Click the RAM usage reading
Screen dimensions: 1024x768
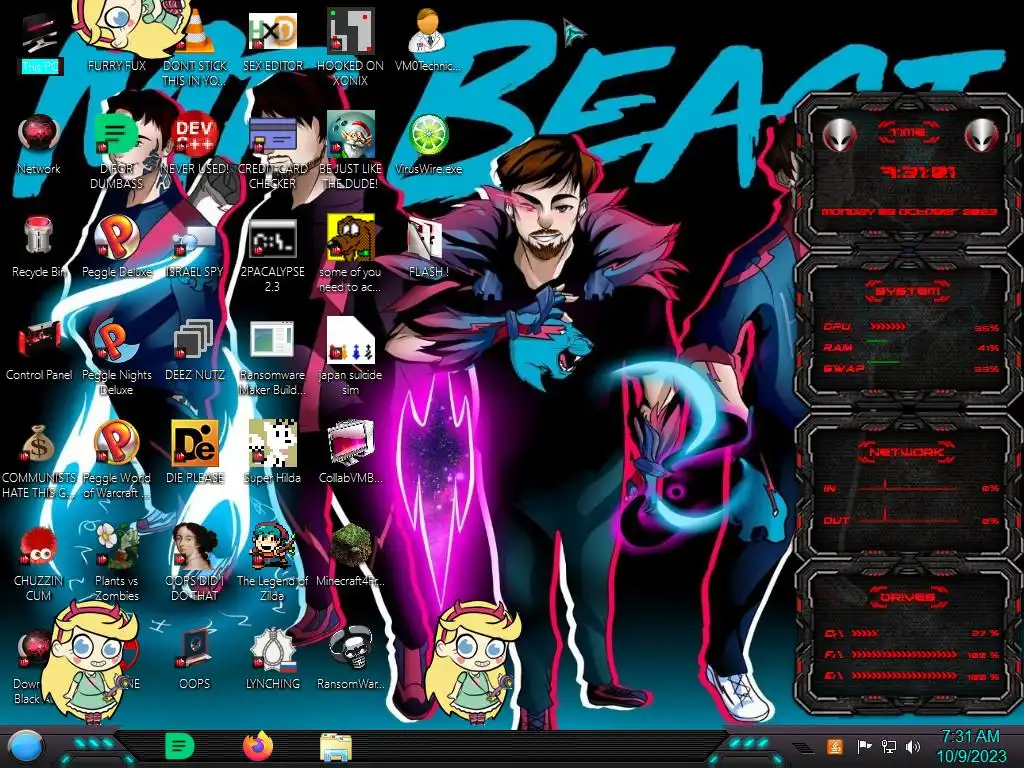click(x=989, y=348)
